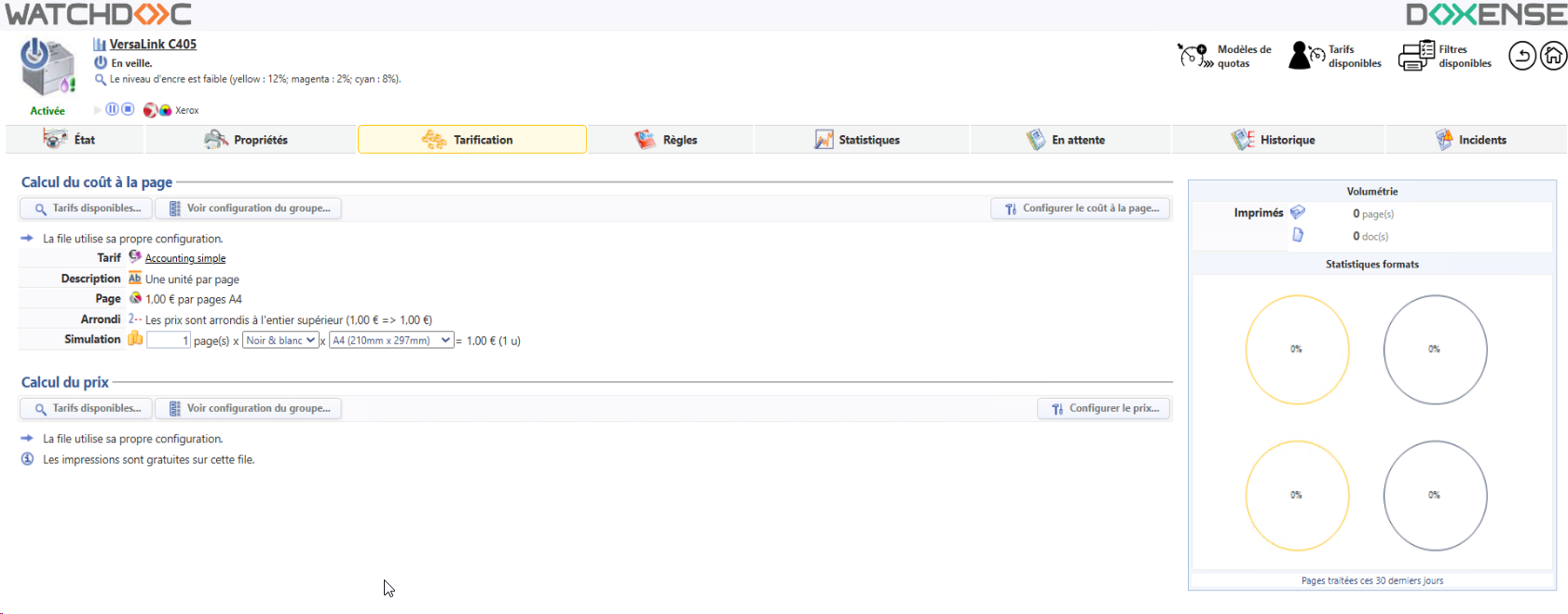Open Modèles de quotas

[1224, 56]
